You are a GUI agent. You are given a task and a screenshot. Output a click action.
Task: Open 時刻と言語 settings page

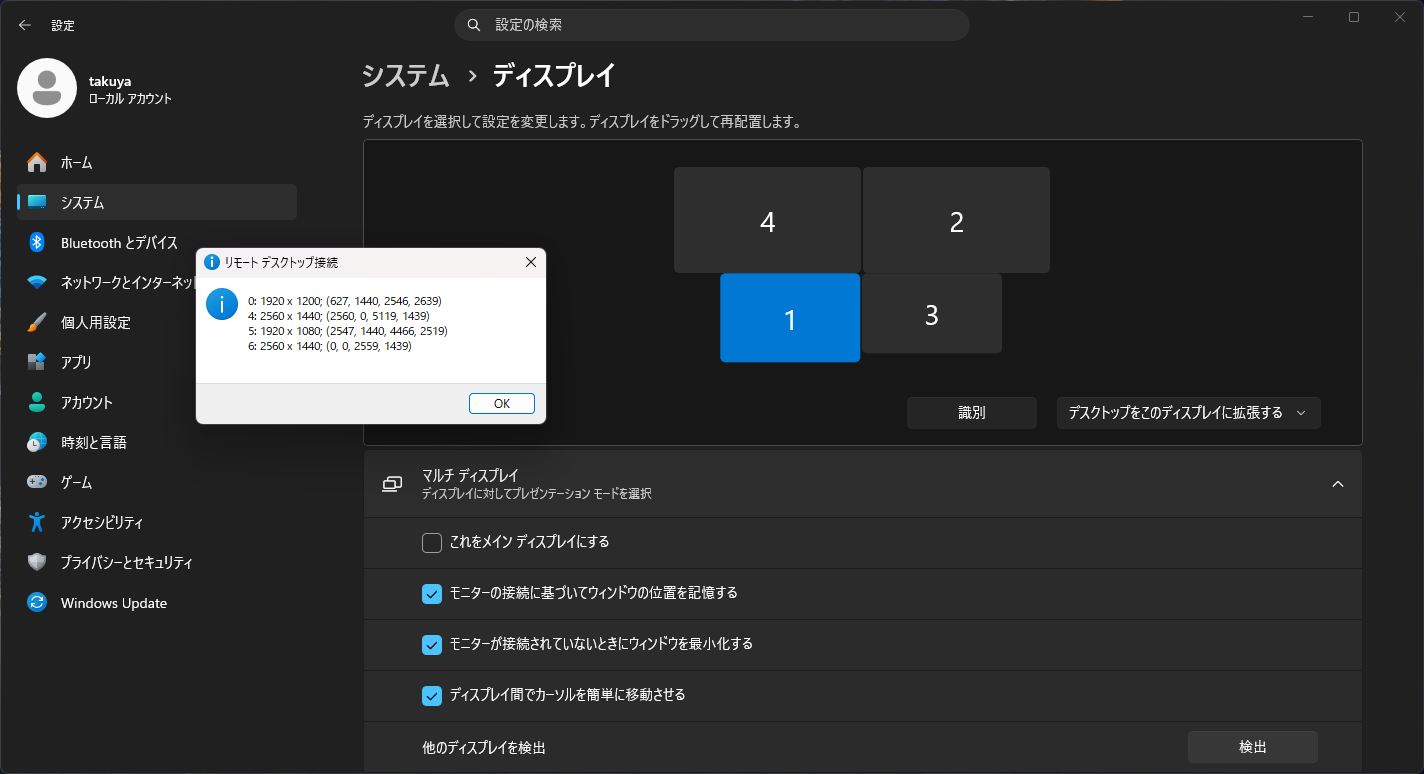[157, 442]
